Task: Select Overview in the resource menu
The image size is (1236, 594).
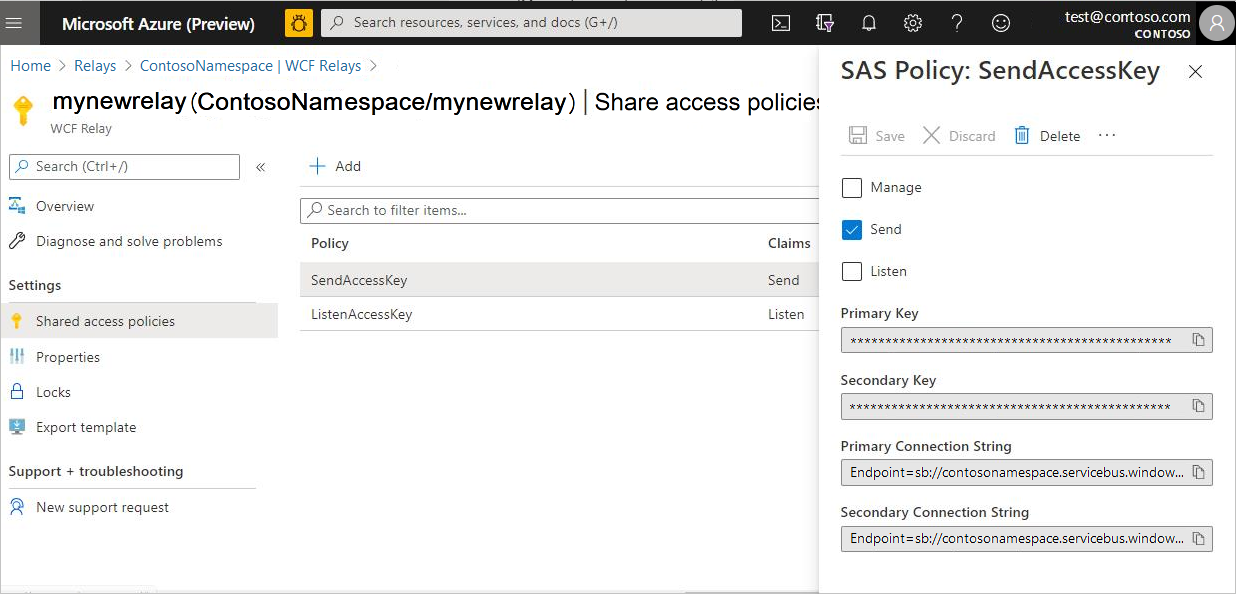Action: [x=67, y=206]
